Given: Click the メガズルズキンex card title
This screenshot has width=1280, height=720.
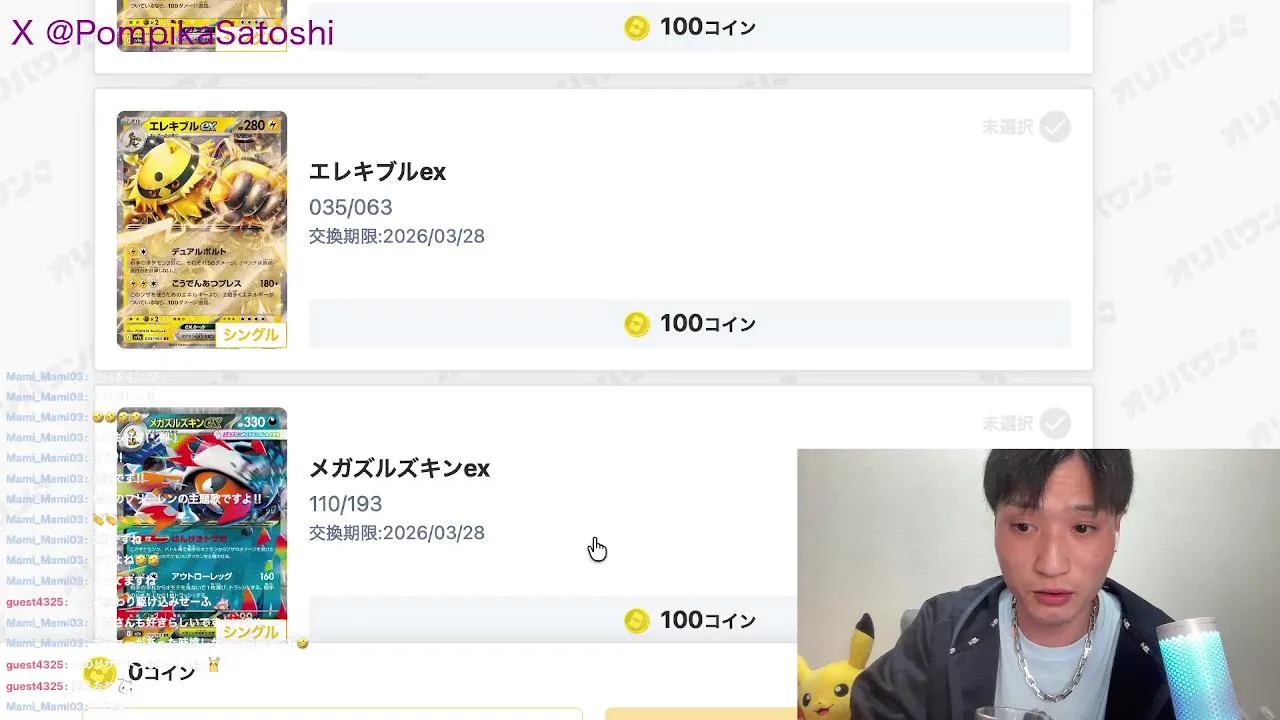Looking at the screenshot, I should click(399, 469).
